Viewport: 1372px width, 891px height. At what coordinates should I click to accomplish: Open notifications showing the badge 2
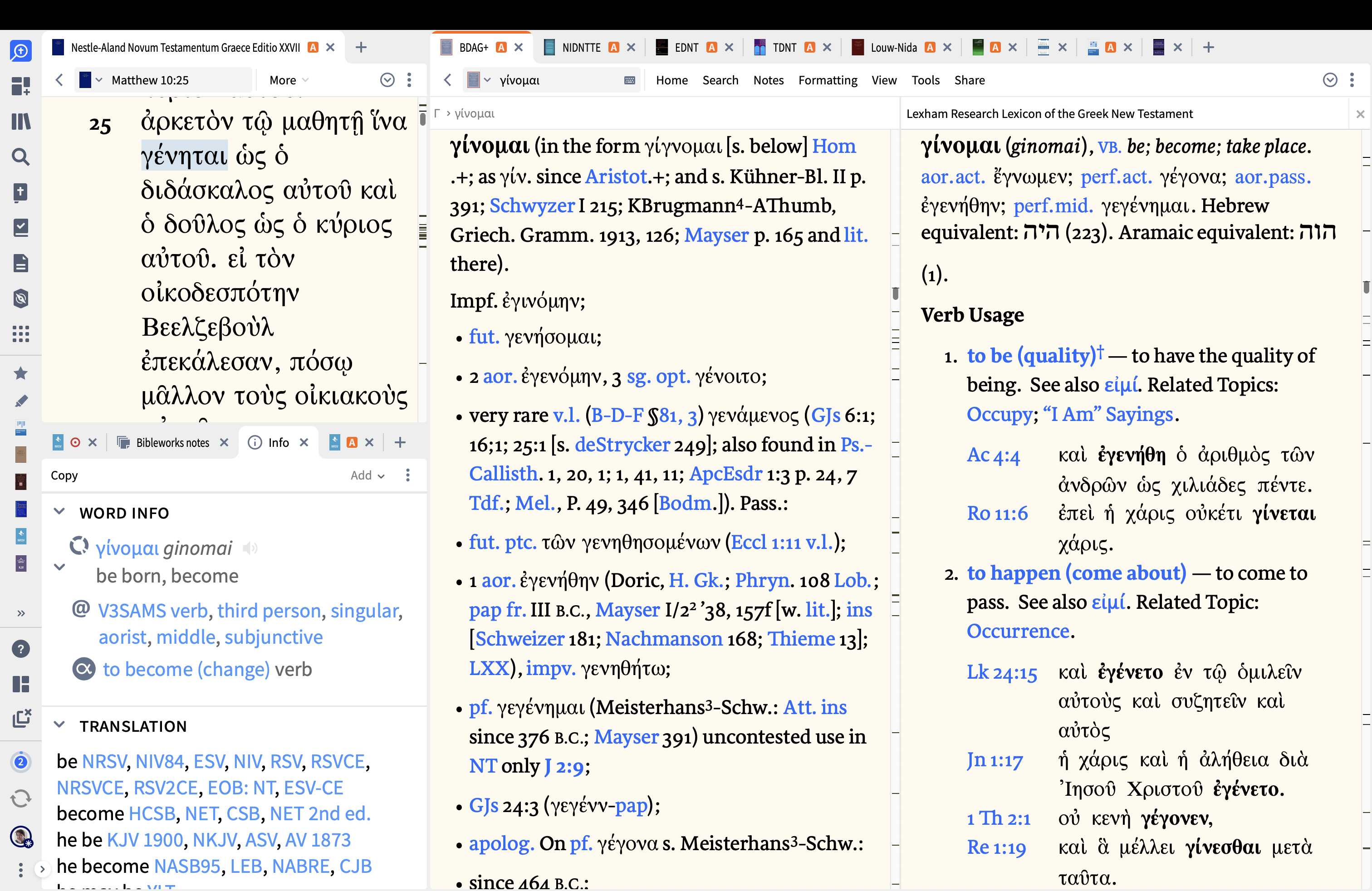[x=21, y=761]
